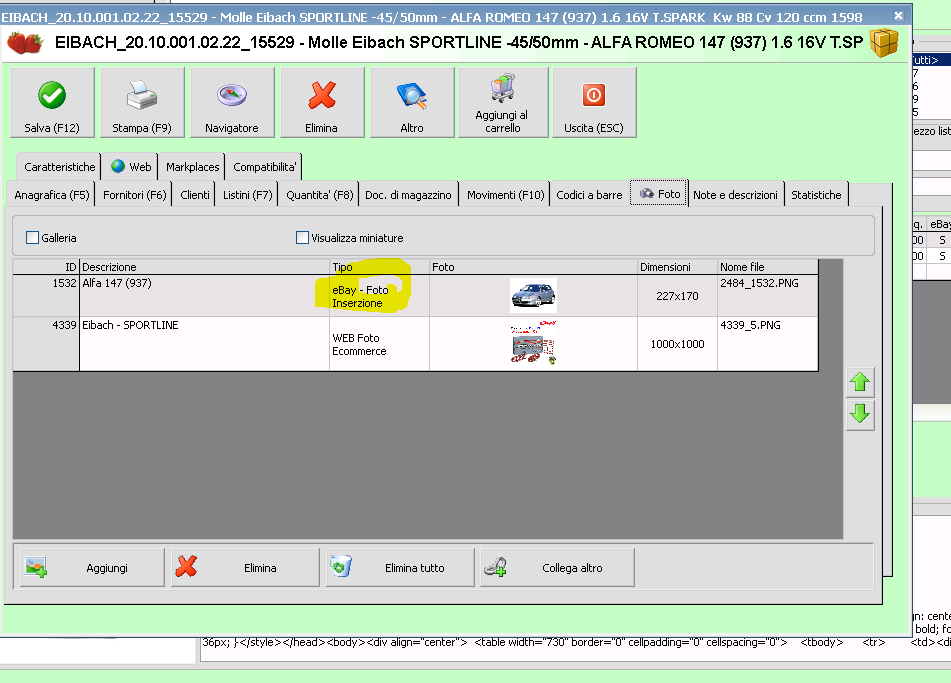Switch to the Statistiche tab
The width and height of the screenshot is (951, 683).
(x=816, y=195)
